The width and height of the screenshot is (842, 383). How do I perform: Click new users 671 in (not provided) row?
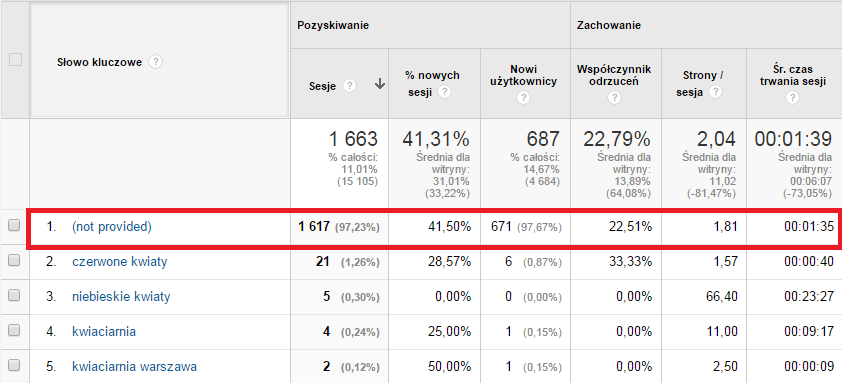(502, 227)
